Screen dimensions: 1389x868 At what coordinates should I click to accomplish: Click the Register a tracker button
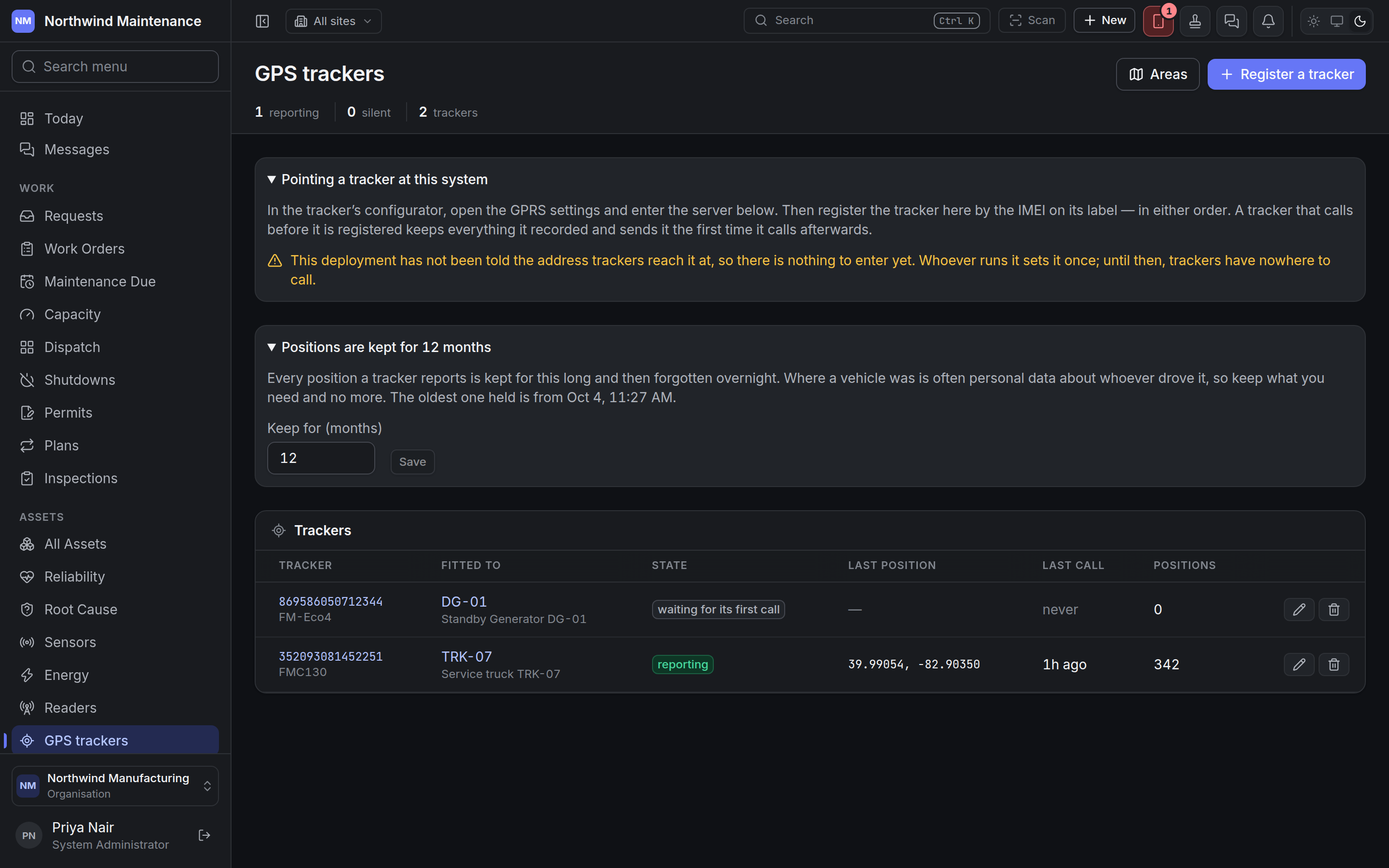1286,74
